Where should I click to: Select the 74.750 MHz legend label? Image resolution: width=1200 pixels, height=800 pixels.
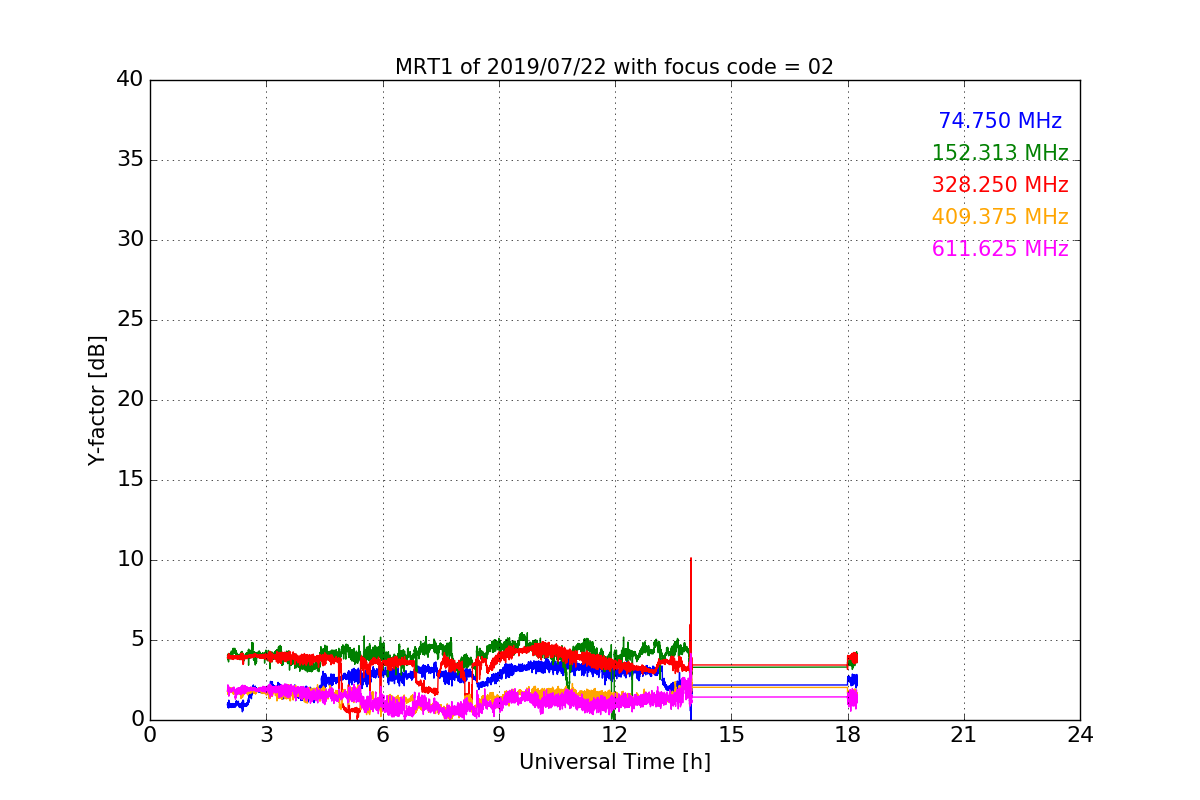1000,121
